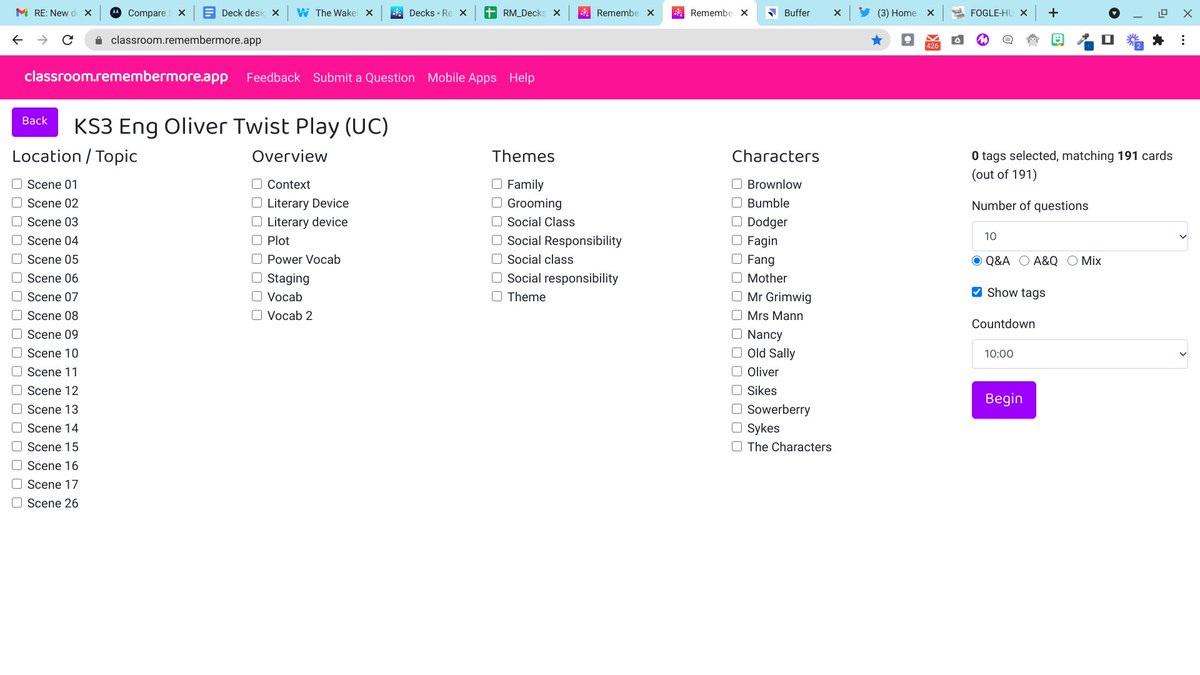Image resolution: width=1200 pixels, height=675 pixels.
Task: Click the eyedropper color picker extension icon
Action: 1084,39
